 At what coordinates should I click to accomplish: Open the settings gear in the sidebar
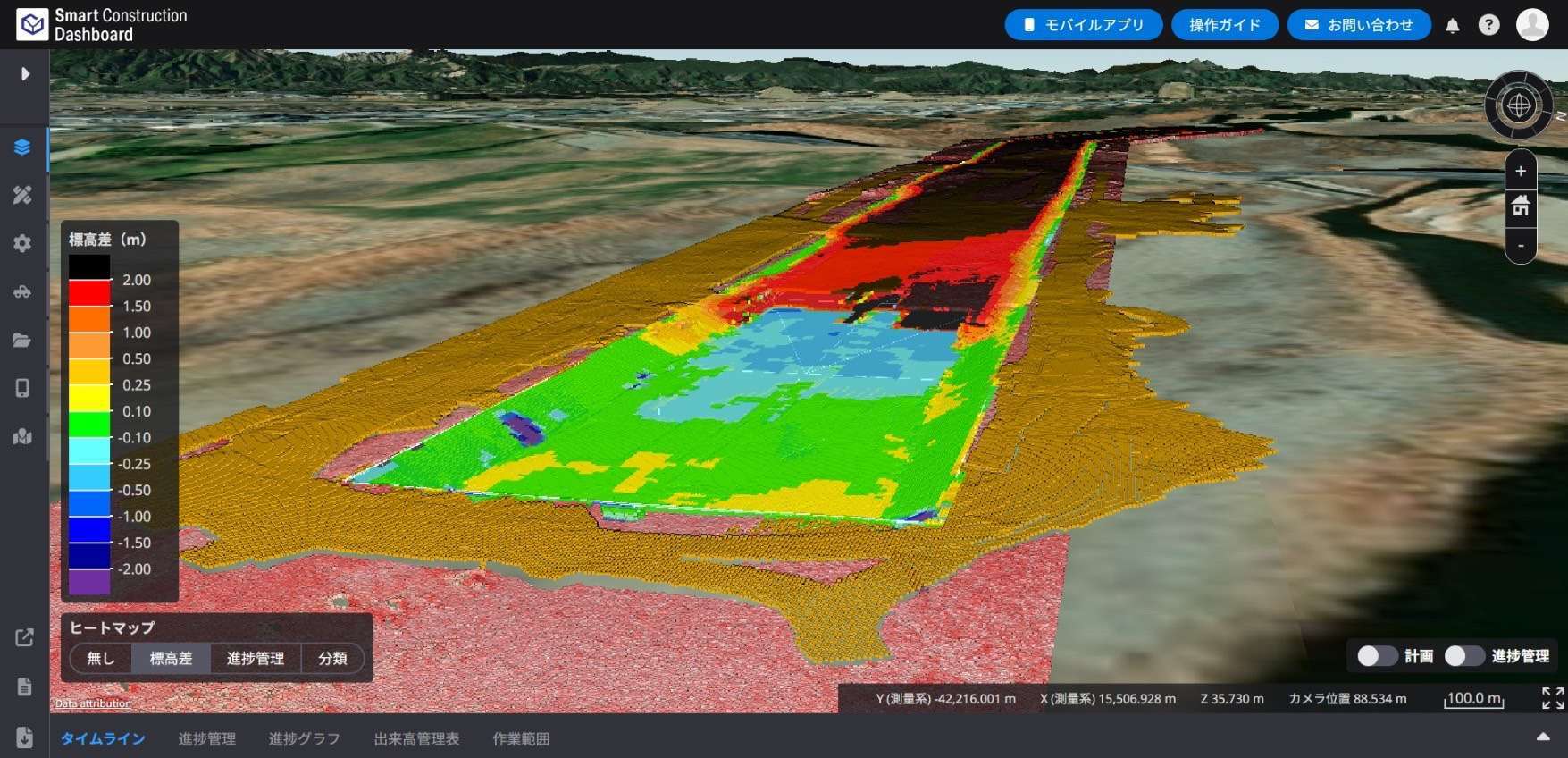(x=22, y=243)
